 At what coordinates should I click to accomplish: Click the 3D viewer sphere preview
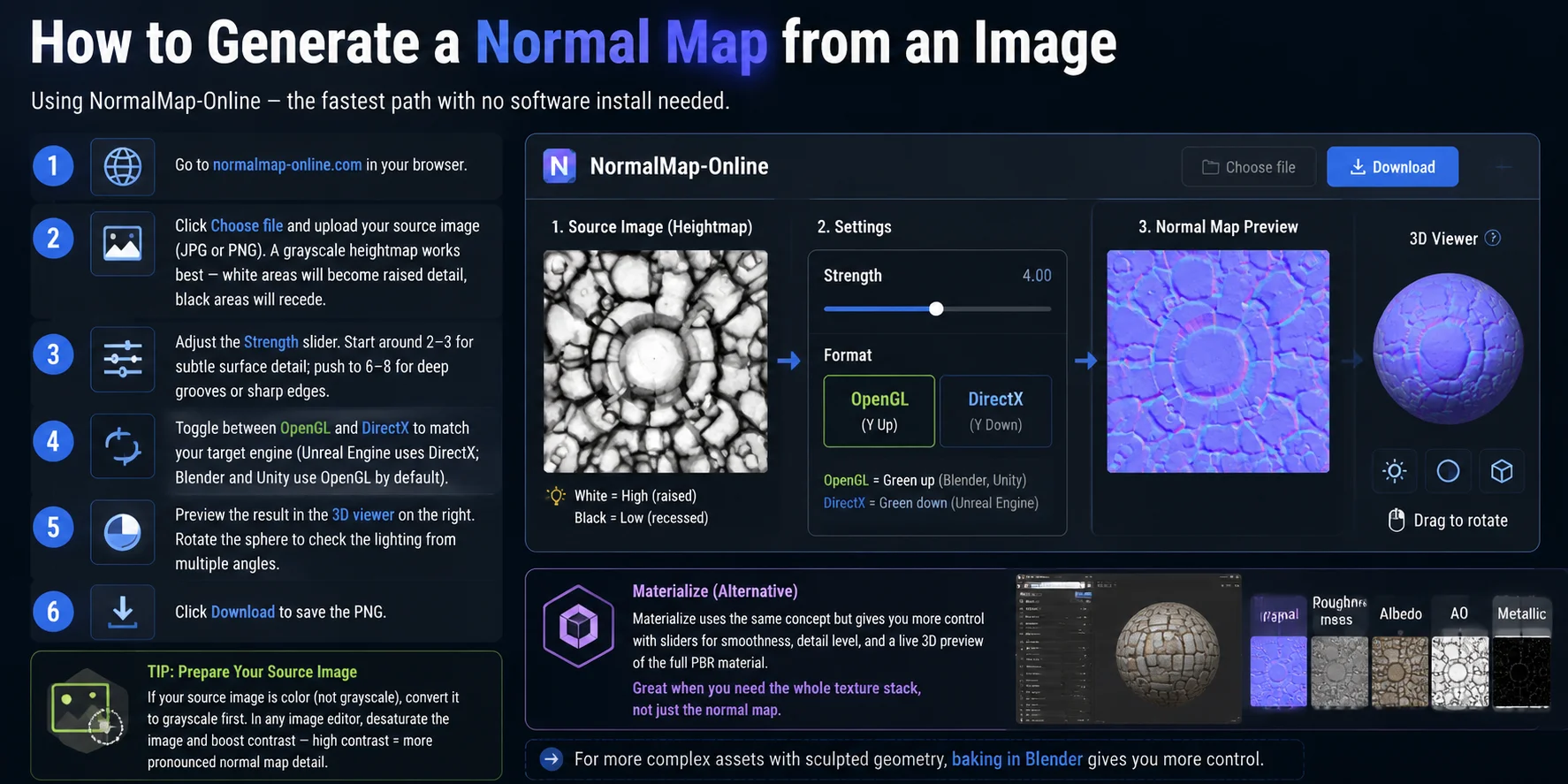click(x=1448, y=348)
